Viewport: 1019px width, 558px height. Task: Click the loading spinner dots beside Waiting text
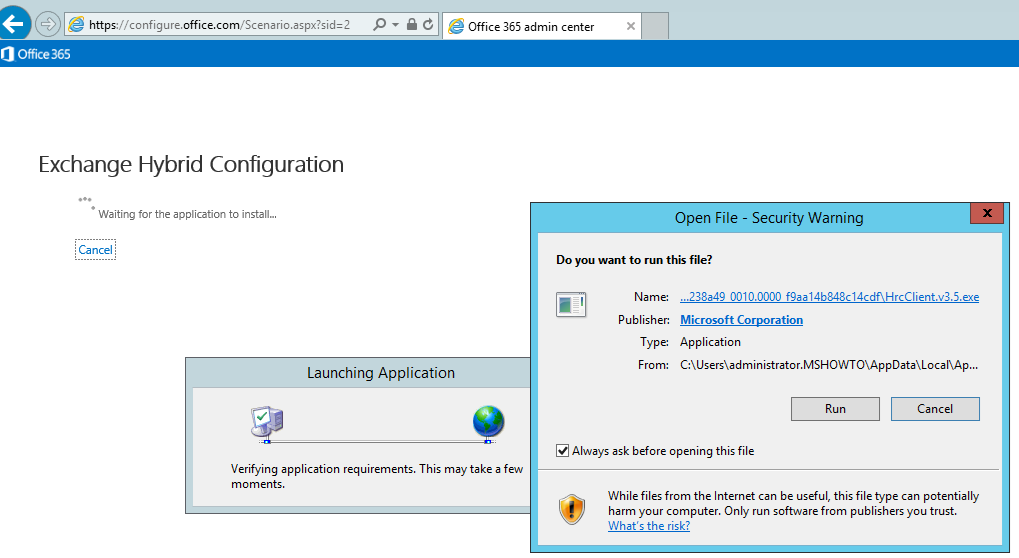(86, 202)
